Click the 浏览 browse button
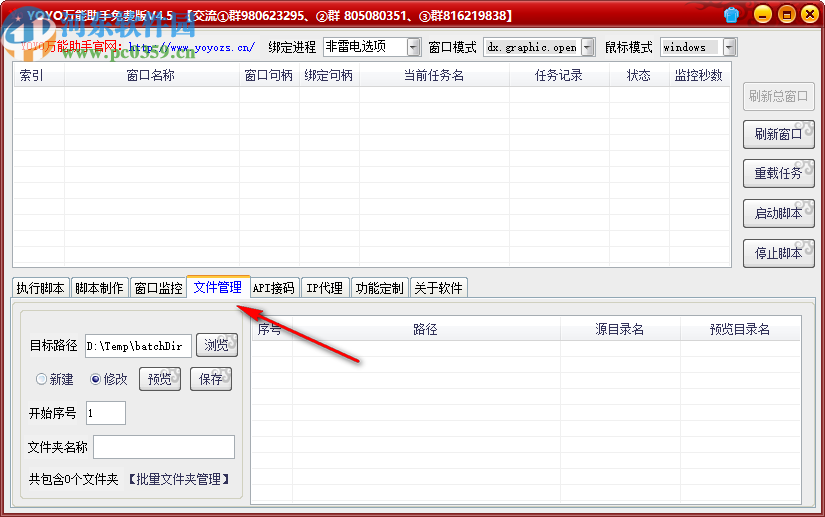This screenshot has height=517, width=825. 217,346
